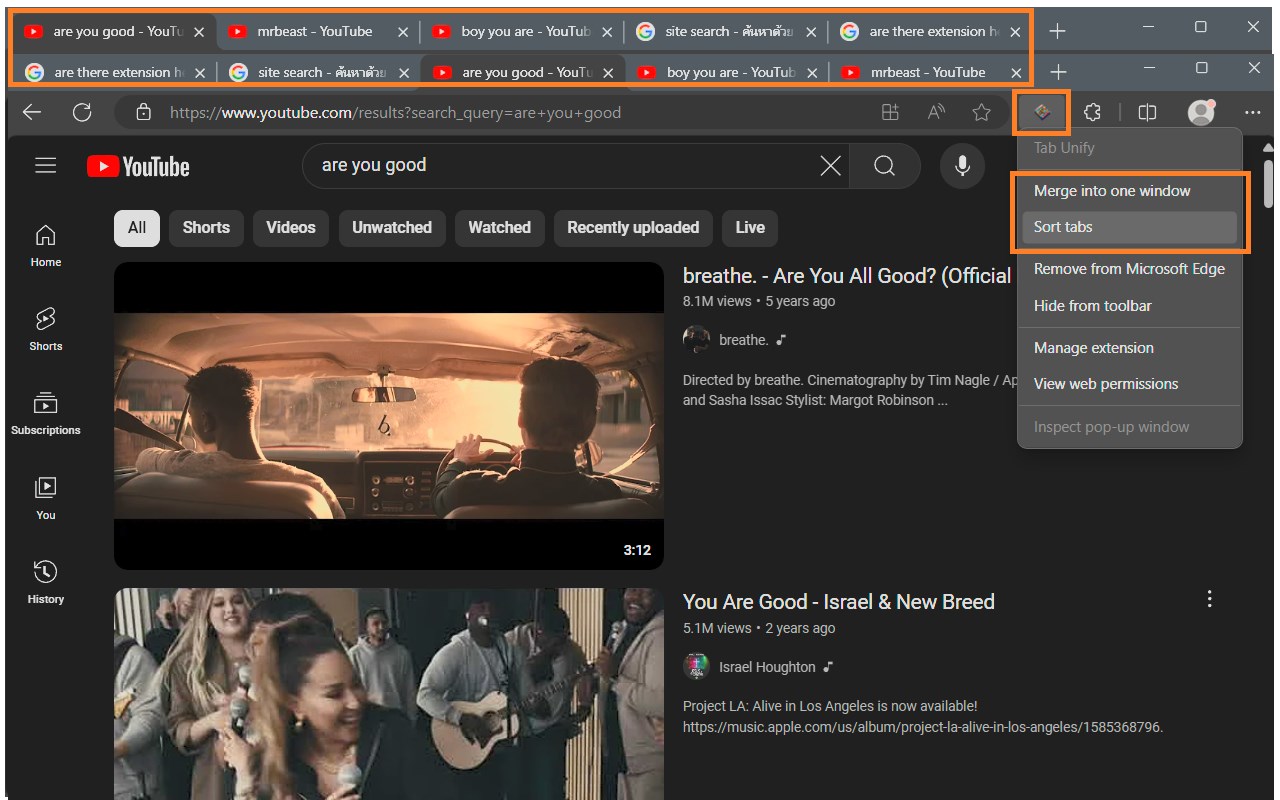Open 'You Are Good - Israel & New Breed' title

[839, 602]
